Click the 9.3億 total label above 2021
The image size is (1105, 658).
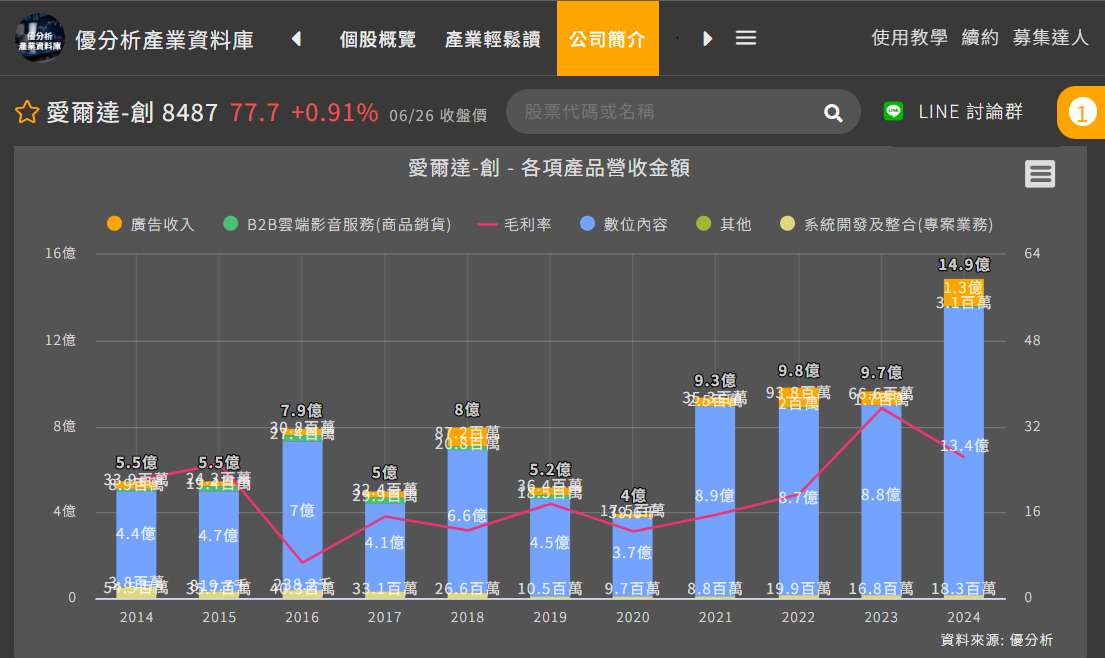[715, 380]
